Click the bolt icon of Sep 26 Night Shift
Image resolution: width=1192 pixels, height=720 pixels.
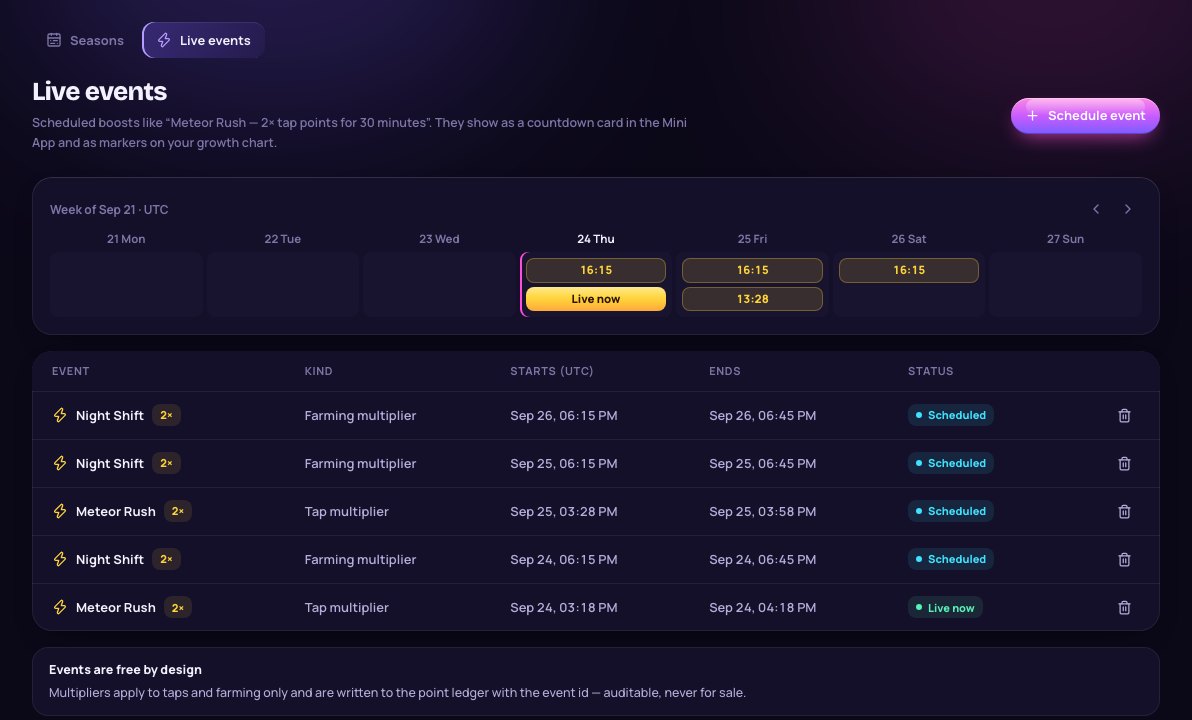pos(60,415)
